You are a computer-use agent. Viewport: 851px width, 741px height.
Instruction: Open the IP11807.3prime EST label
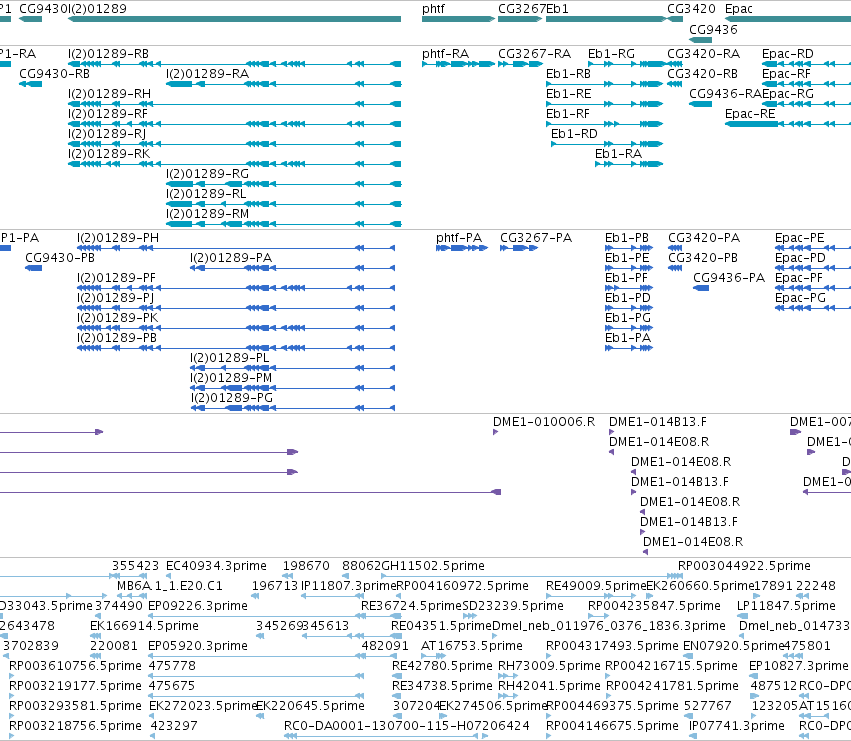348,586
